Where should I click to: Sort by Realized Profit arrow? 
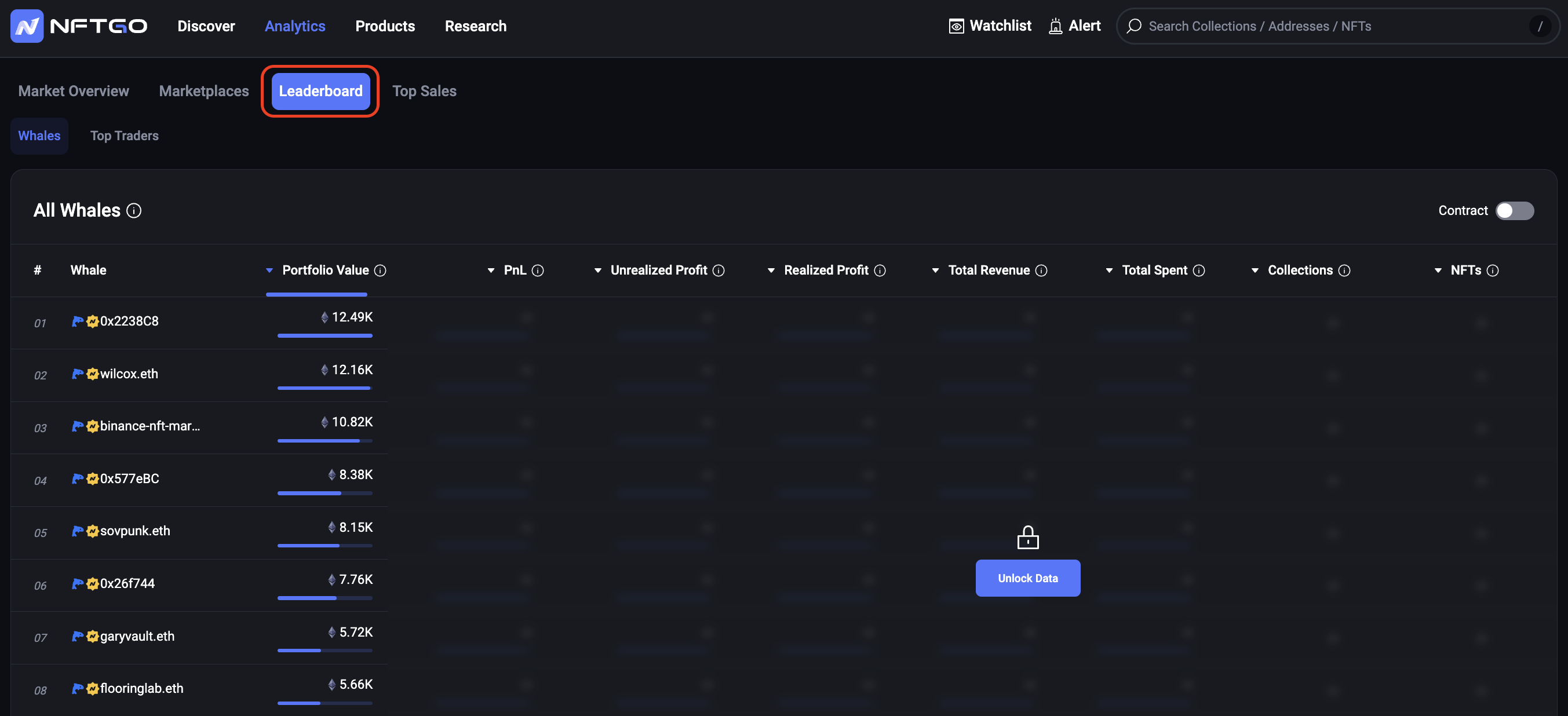pyautogui.click(x=771, y=271)
